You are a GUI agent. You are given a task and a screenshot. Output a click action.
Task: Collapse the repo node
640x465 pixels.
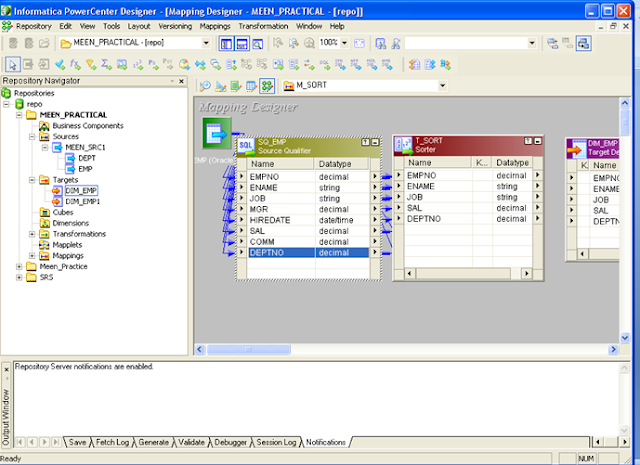6,104
